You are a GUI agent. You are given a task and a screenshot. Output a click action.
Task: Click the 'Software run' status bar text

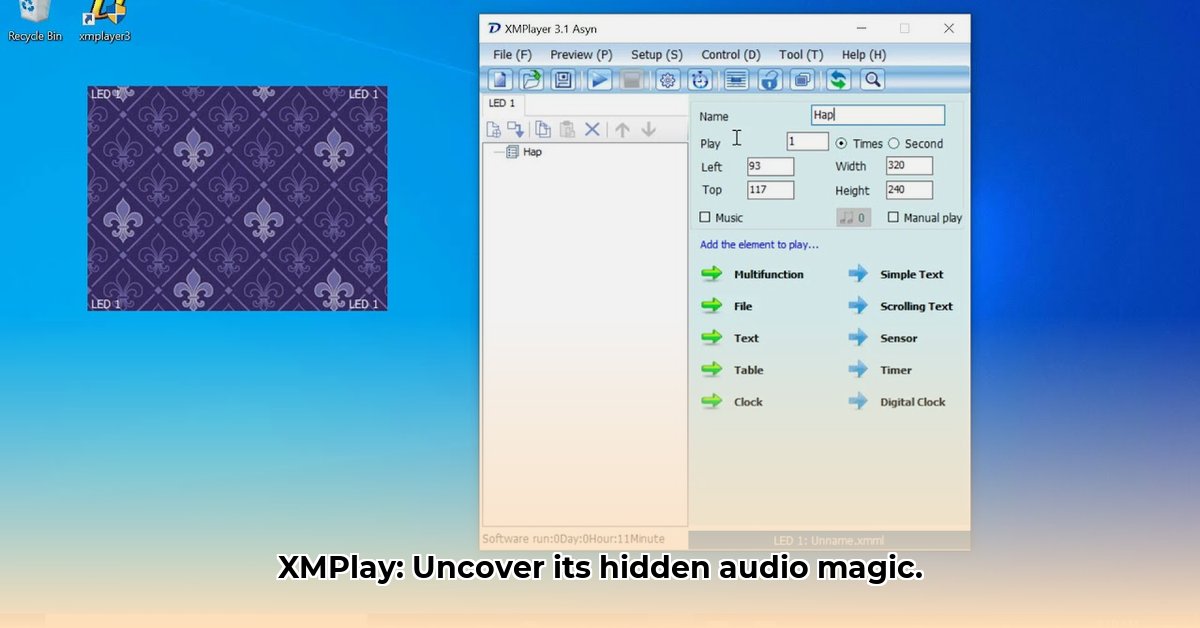[x=573, y=539]
